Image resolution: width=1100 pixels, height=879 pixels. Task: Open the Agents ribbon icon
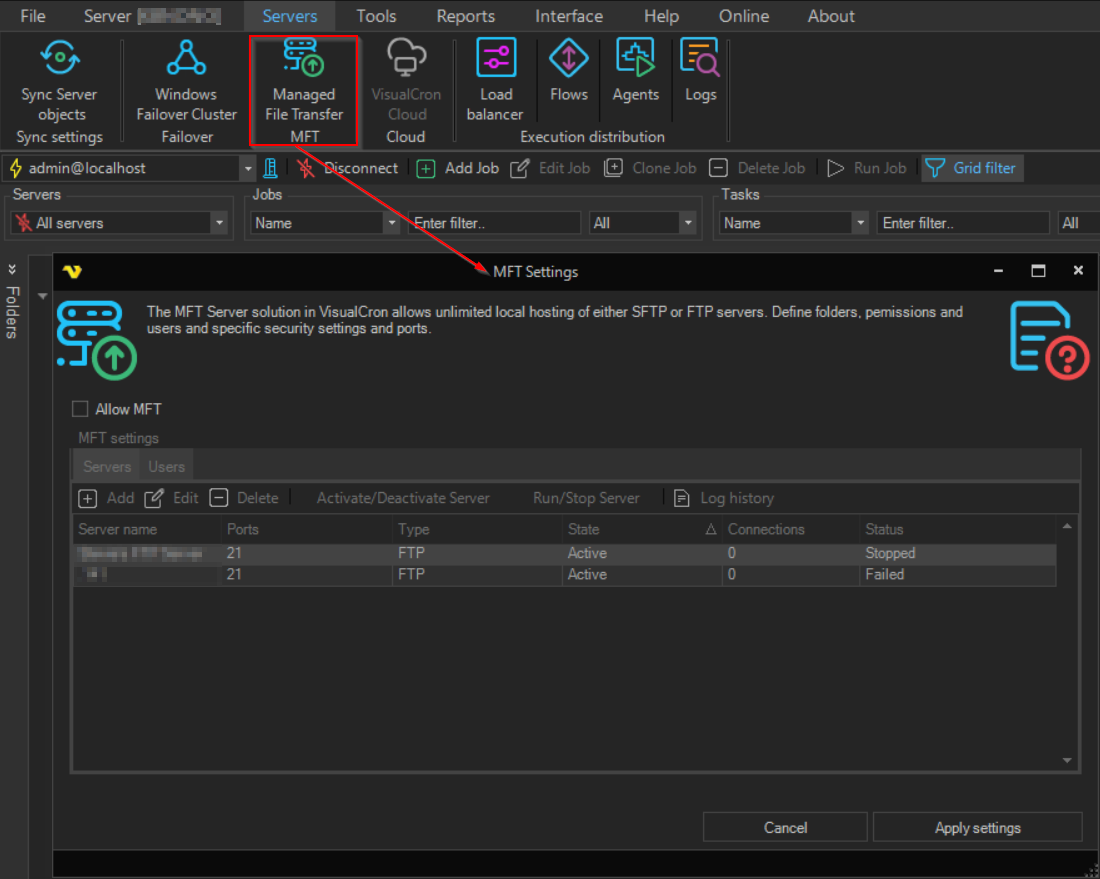point(635,59)
